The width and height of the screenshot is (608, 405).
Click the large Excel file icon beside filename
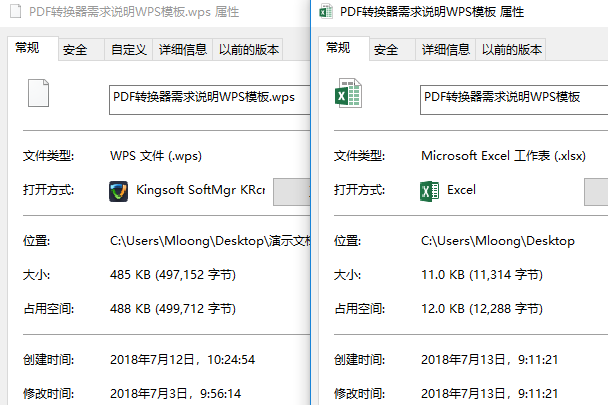[348, 93]
